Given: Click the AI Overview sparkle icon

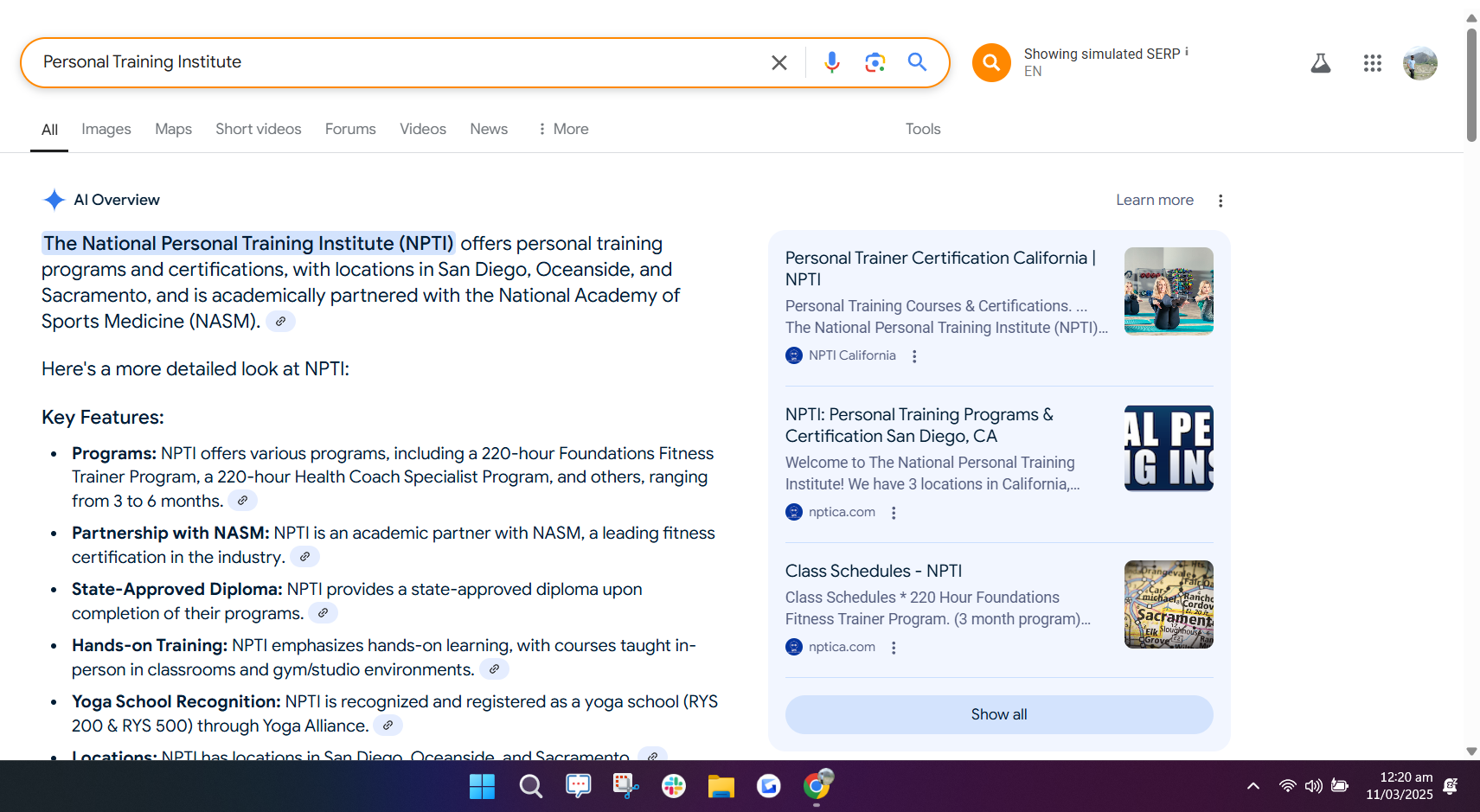Looking at the screenshot, I should click(x=54, y=200).
